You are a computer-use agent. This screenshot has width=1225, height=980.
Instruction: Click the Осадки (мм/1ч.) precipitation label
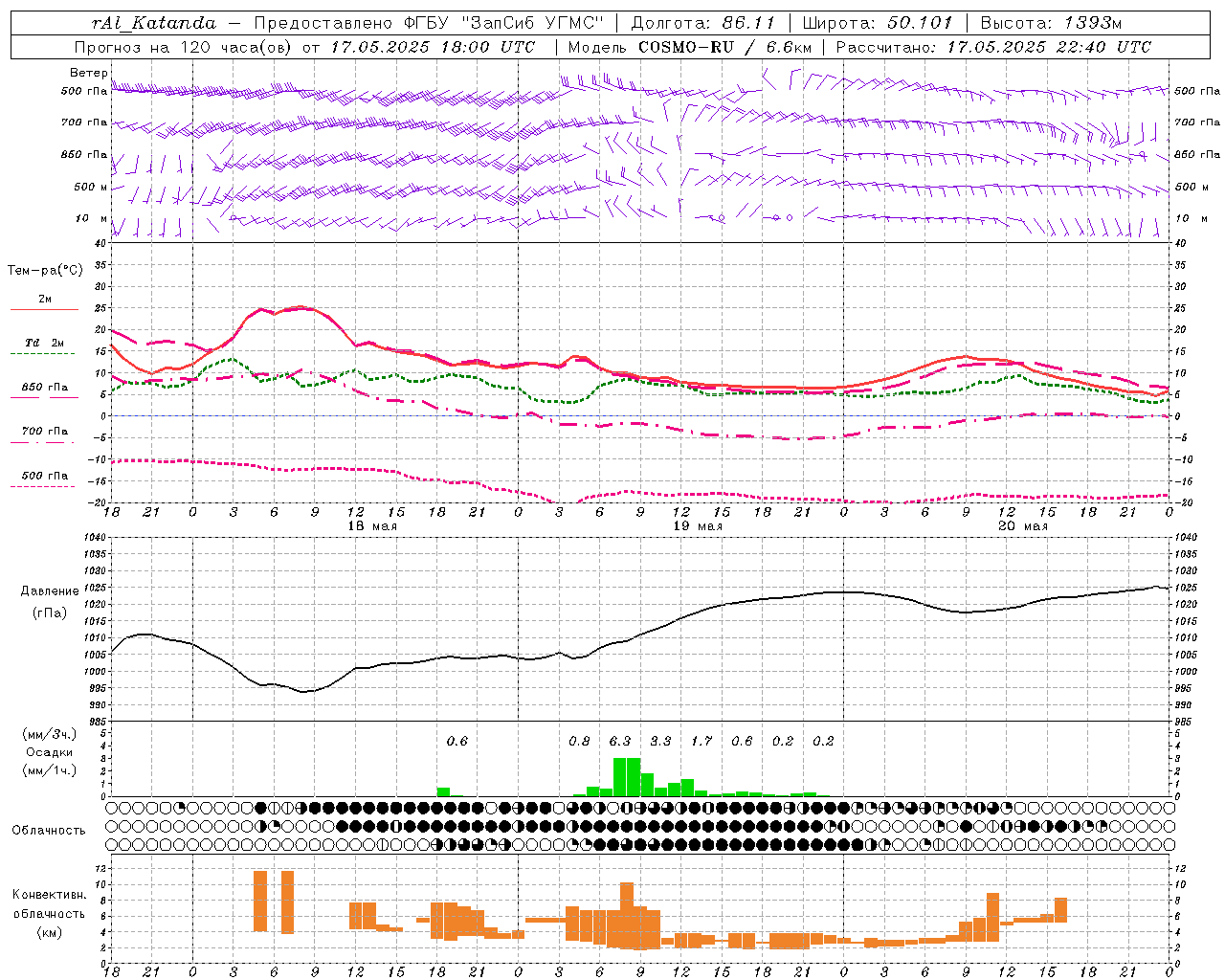50,752
